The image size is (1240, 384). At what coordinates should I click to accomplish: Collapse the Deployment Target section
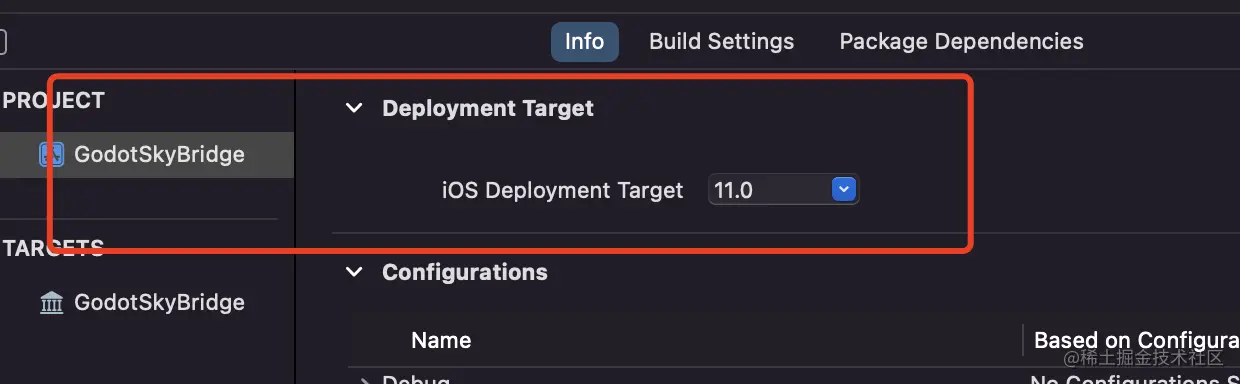[354, 108]
